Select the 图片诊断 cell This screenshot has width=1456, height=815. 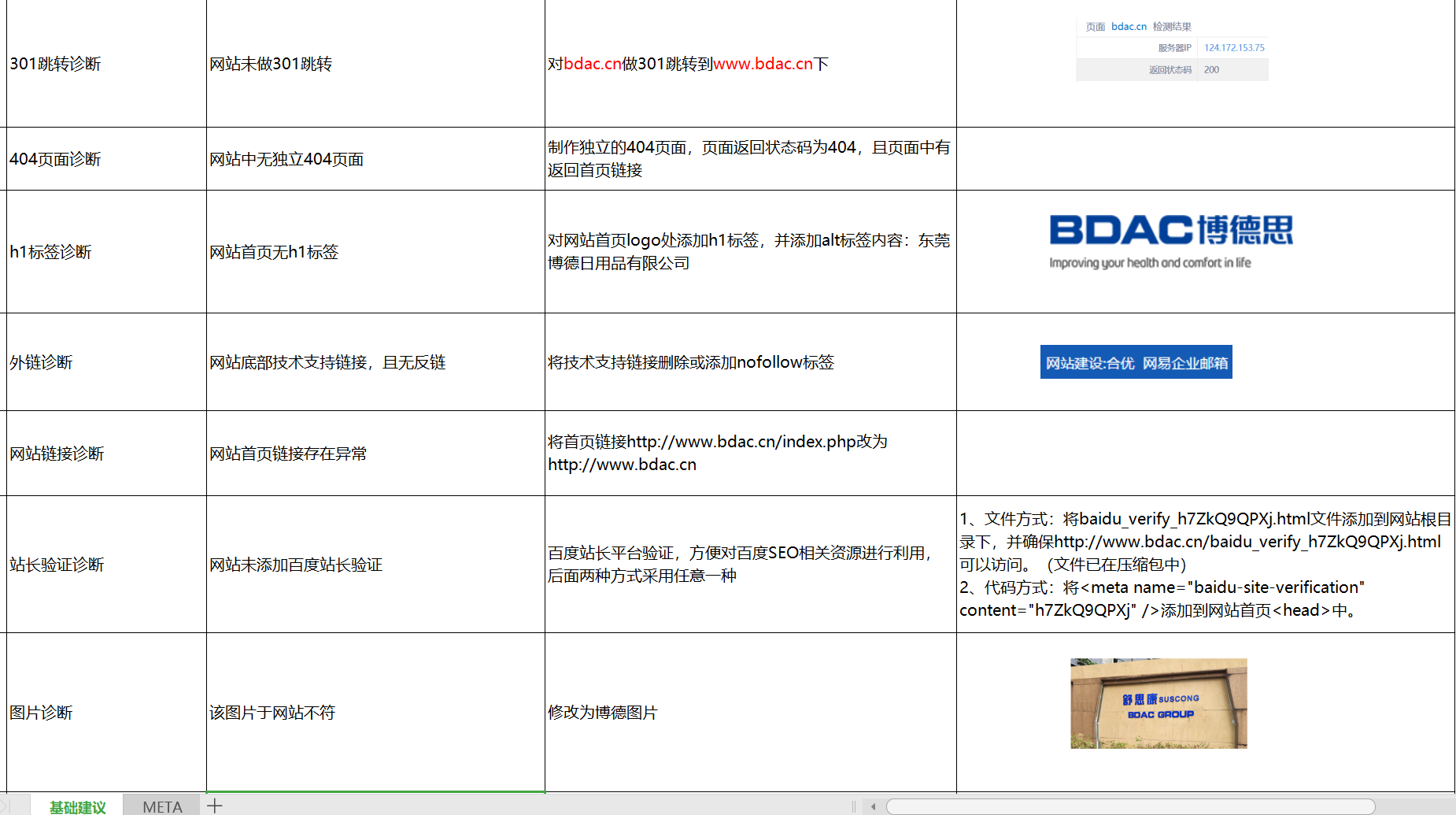pyautogui.click(x=105, y=713)
